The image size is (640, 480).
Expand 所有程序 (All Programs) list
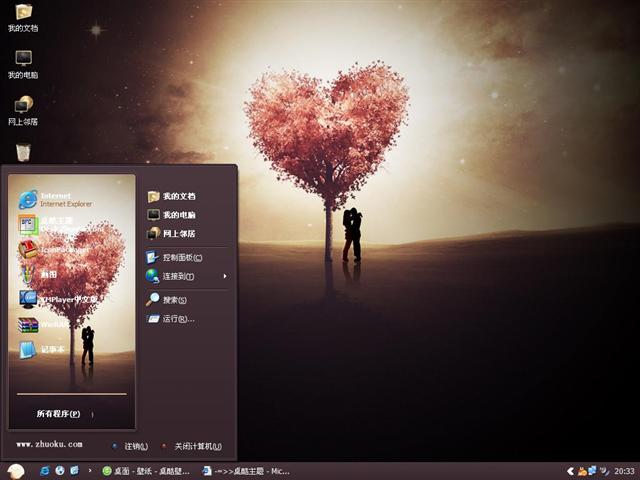click(x=58, y=413)
